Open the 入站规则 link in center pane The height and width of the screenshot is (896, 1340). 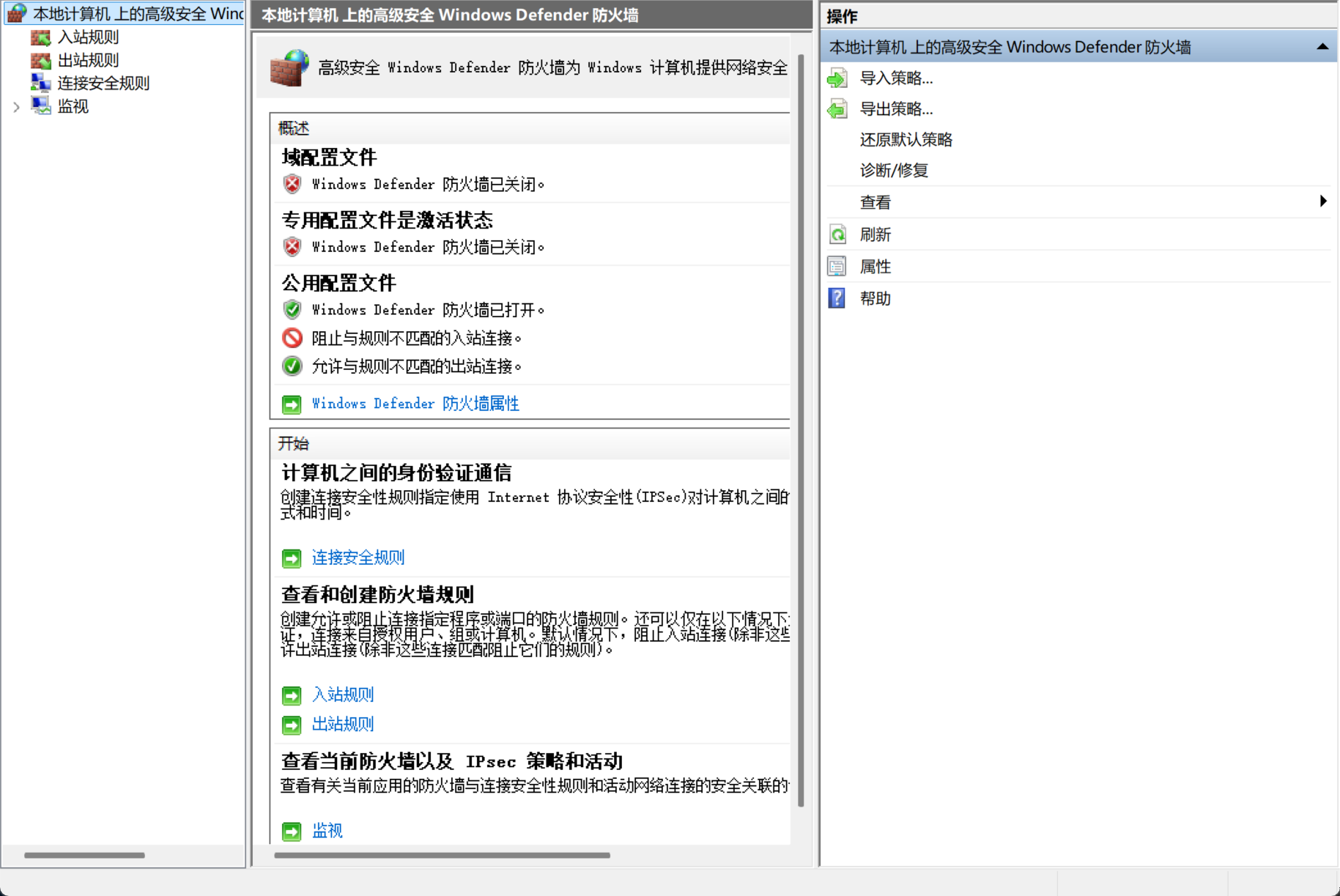click(343, 695)
